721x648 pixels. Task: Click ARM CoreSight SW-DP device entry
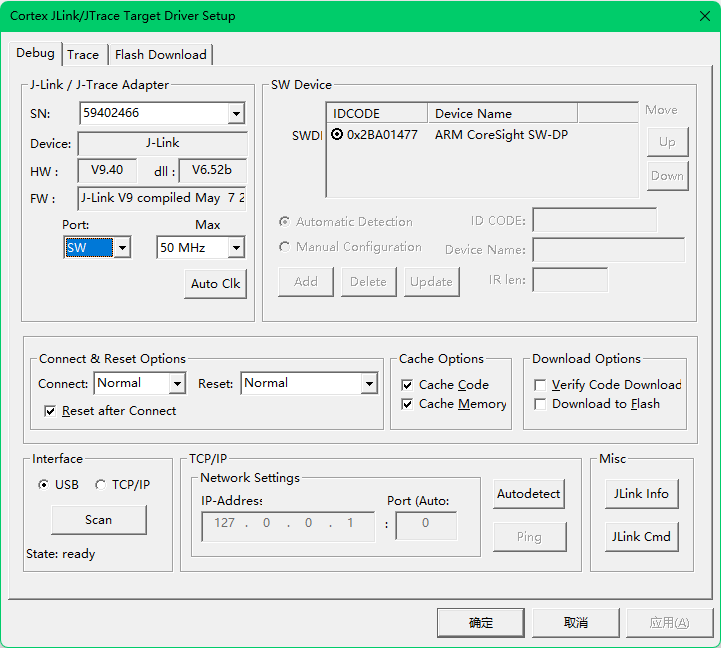tap(502, 135)
